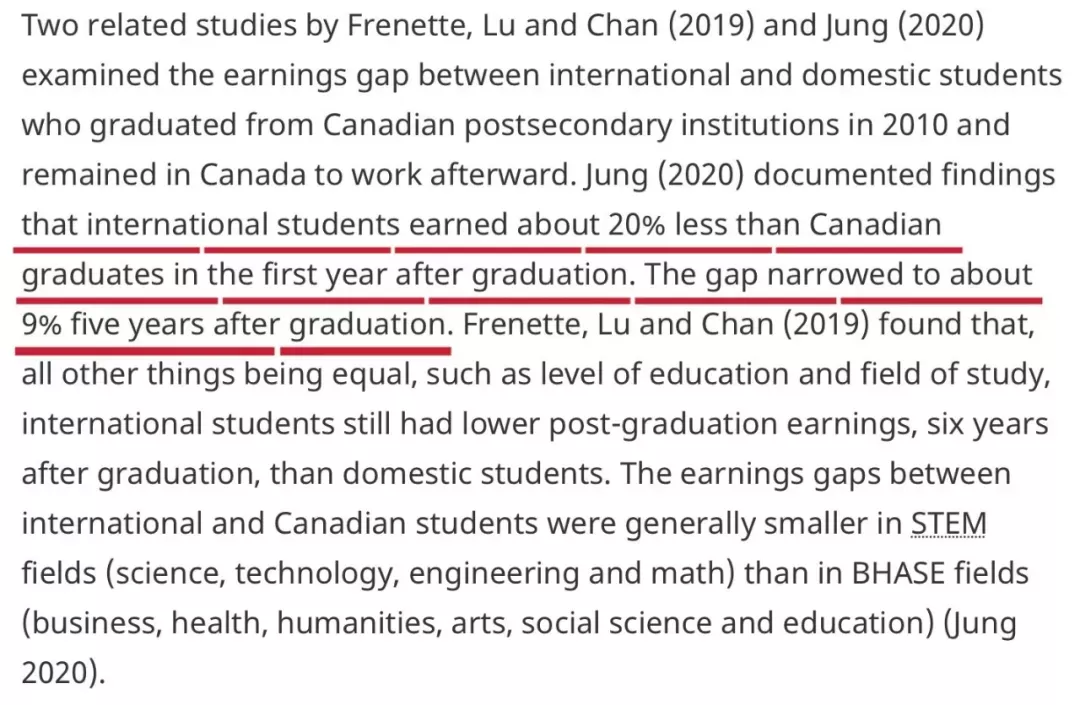Click "(2019)" in the first line
1080x705 pixels.
tap(711, 26)
